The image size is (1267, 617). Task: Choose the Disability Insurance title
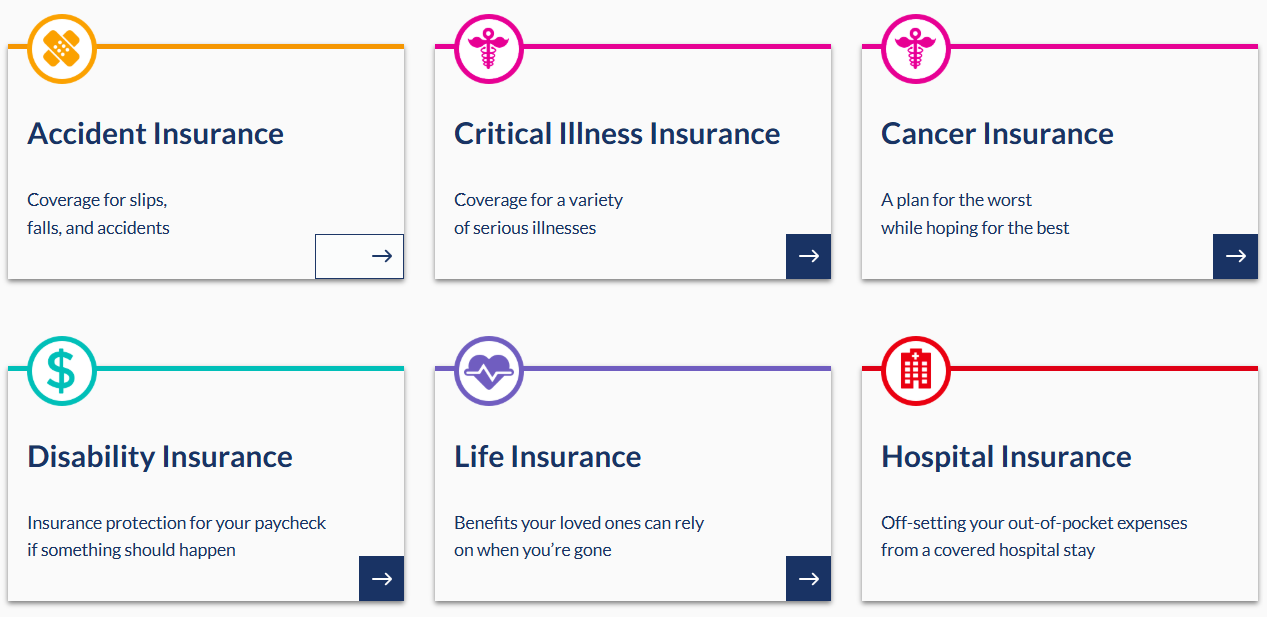[160, 457]
